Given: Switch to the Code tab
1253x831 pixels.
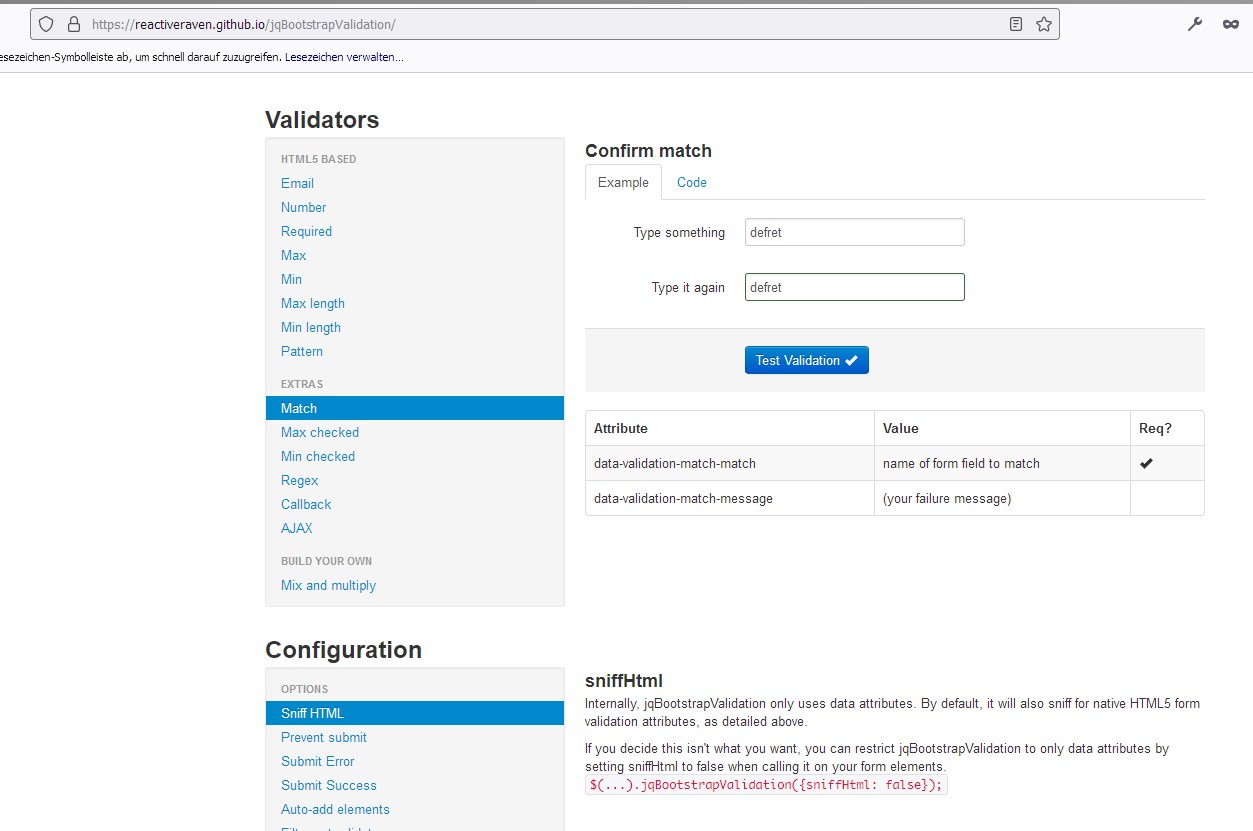Looking at the screenshot, I should [x=691, y=182].
